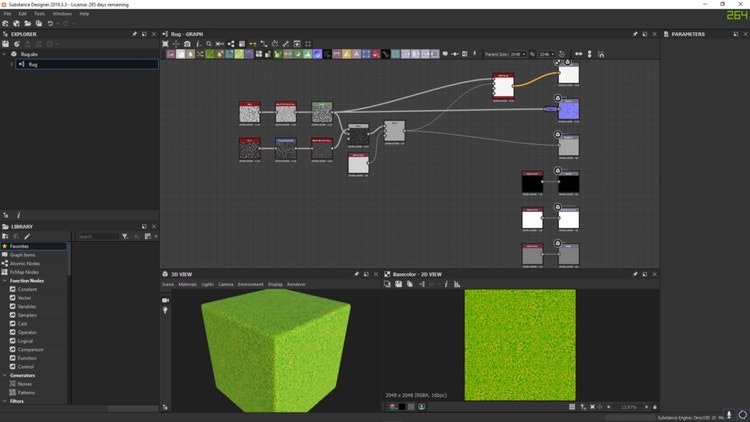The width and height of the screenshot is (750, 422).
Task: Click the histogram icon in 2D View toolbar
Action: pos(458,284)
